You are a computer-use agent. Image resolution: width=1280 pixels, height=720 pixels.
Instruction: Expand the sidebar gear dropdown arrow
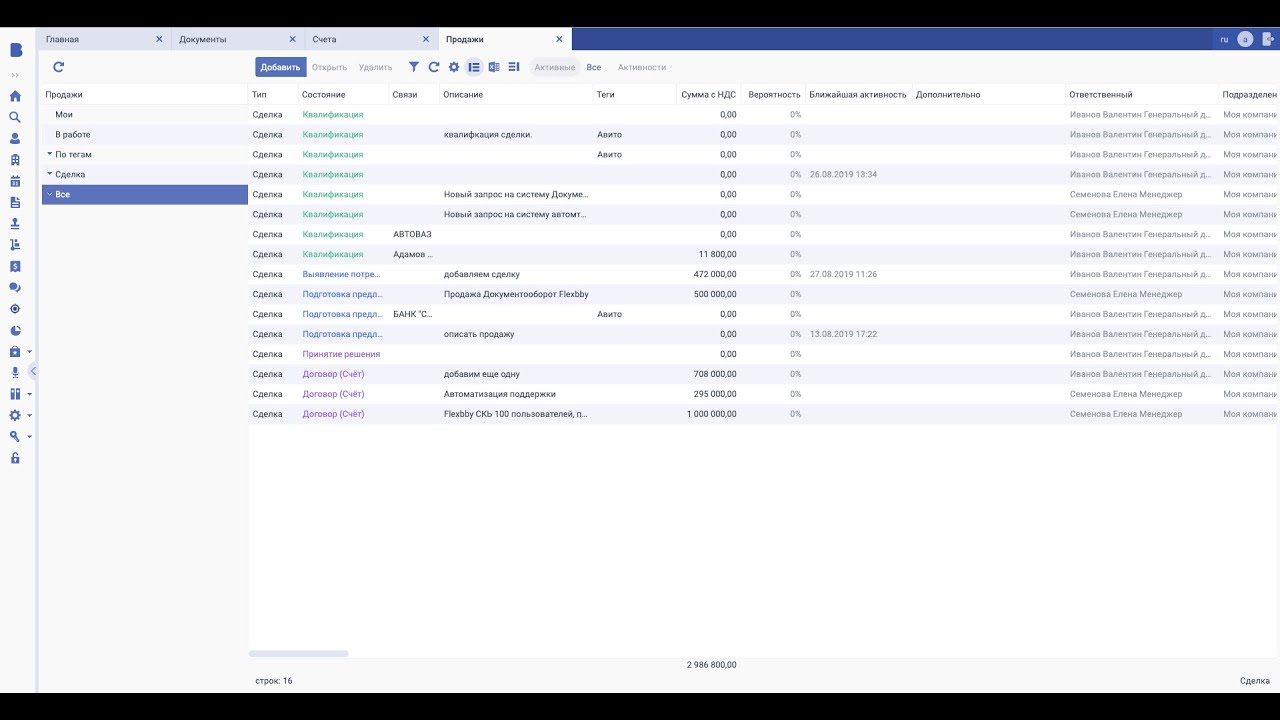pos(29,415)
